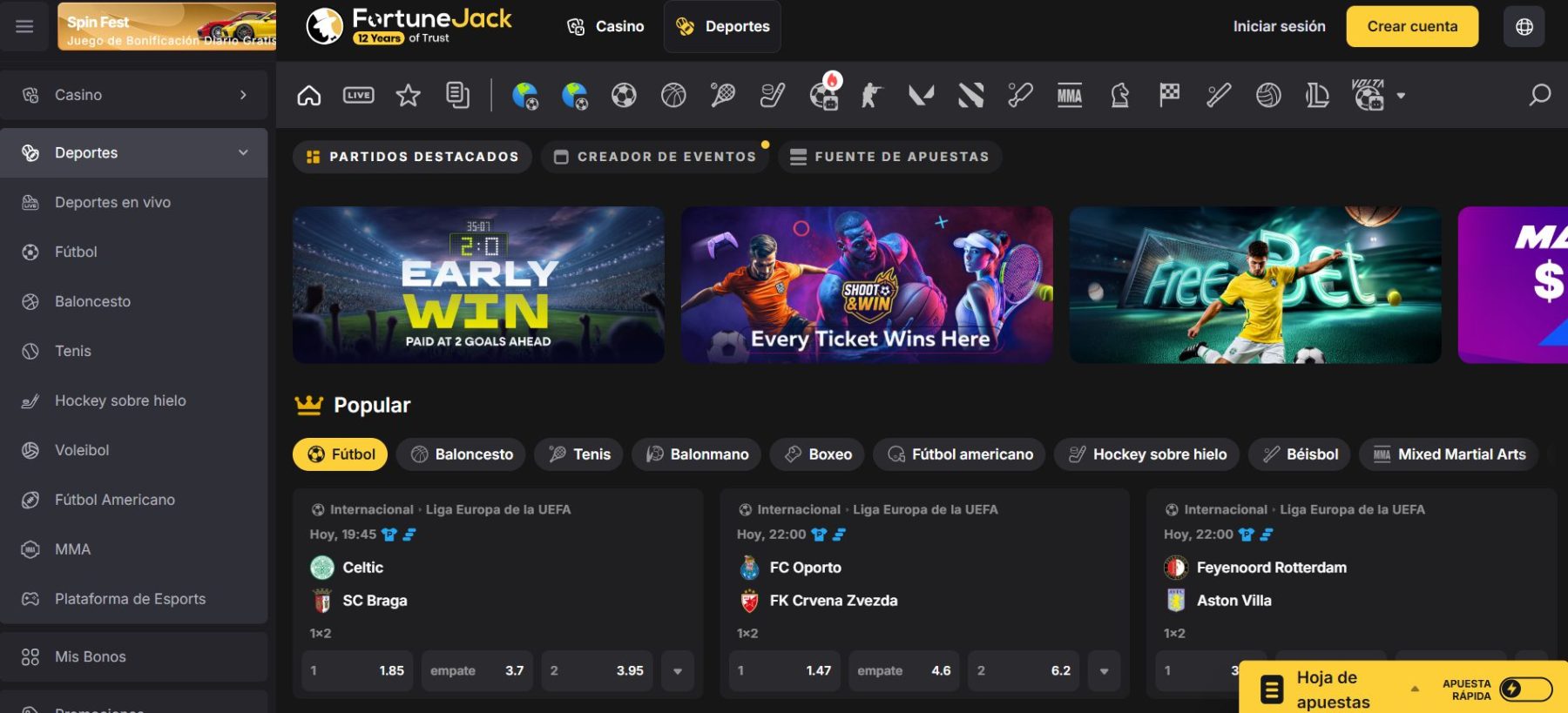Switch to Fuente de Apuestas tab

tap(889, 157)
